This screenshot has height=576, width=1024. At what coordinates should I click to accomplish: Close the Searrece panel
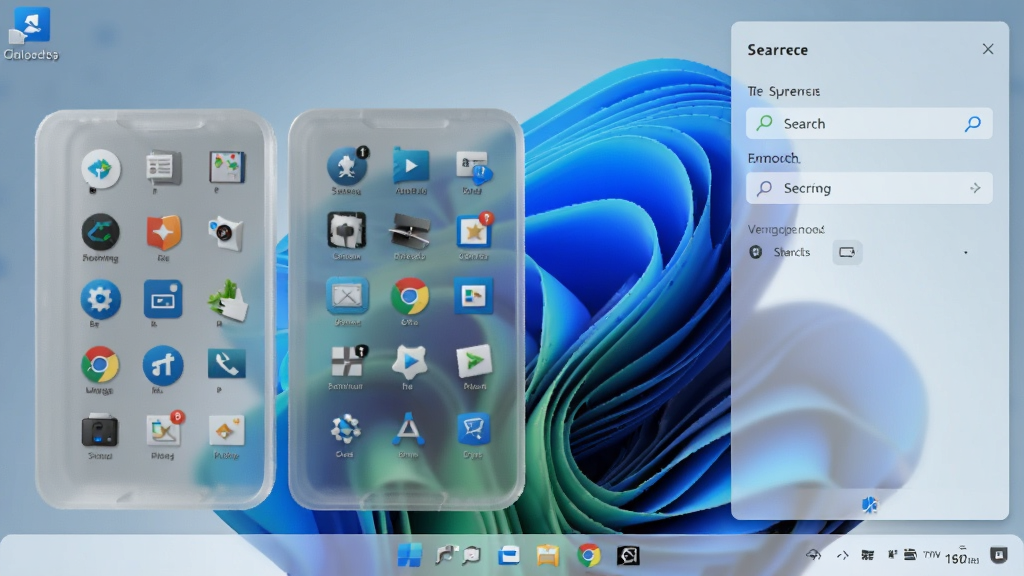pos(987,49)
